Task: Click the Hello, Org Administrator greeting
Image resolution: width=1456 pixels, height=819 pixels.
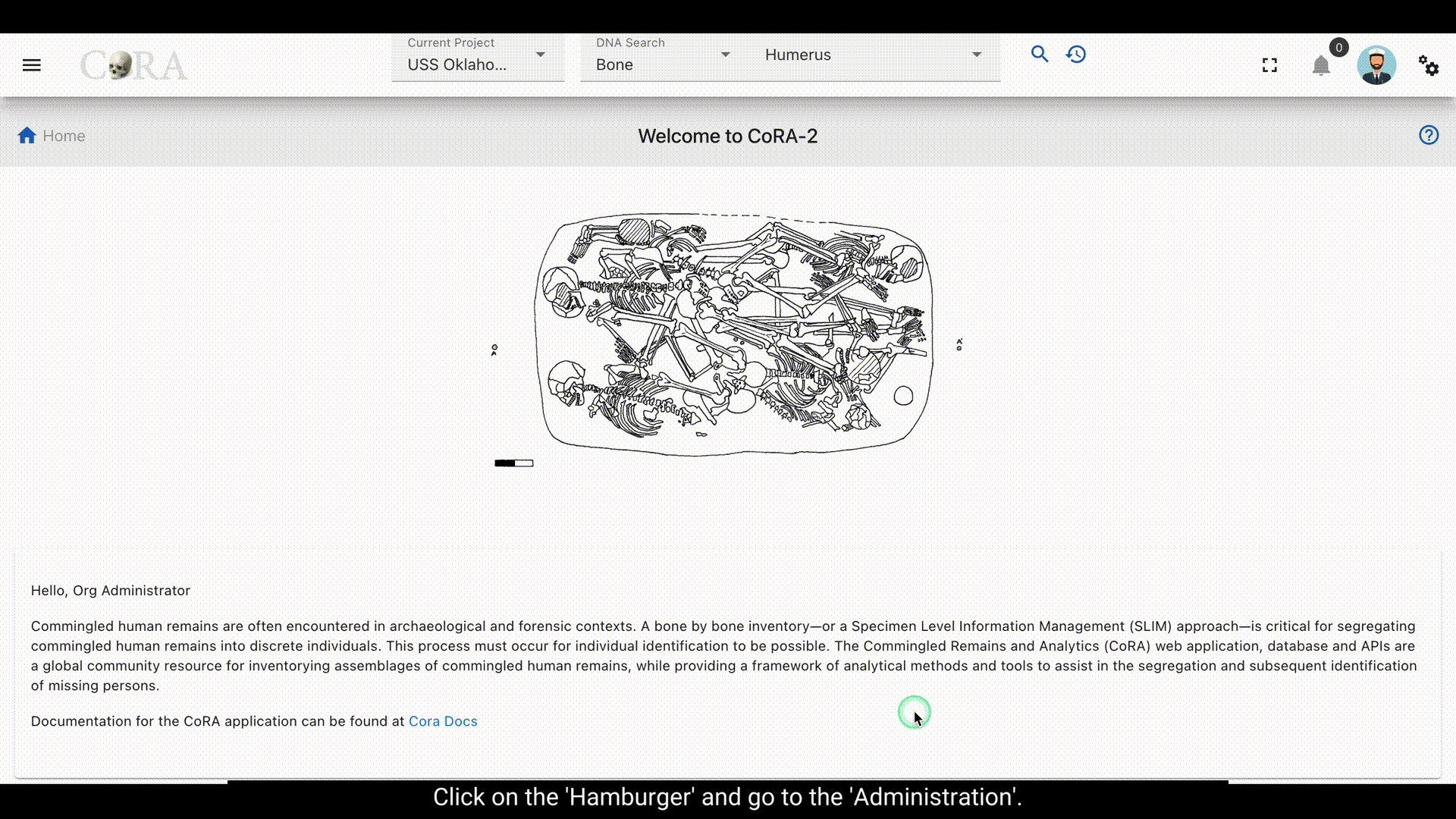Action: pyautogui.click(x=111, y=590)
